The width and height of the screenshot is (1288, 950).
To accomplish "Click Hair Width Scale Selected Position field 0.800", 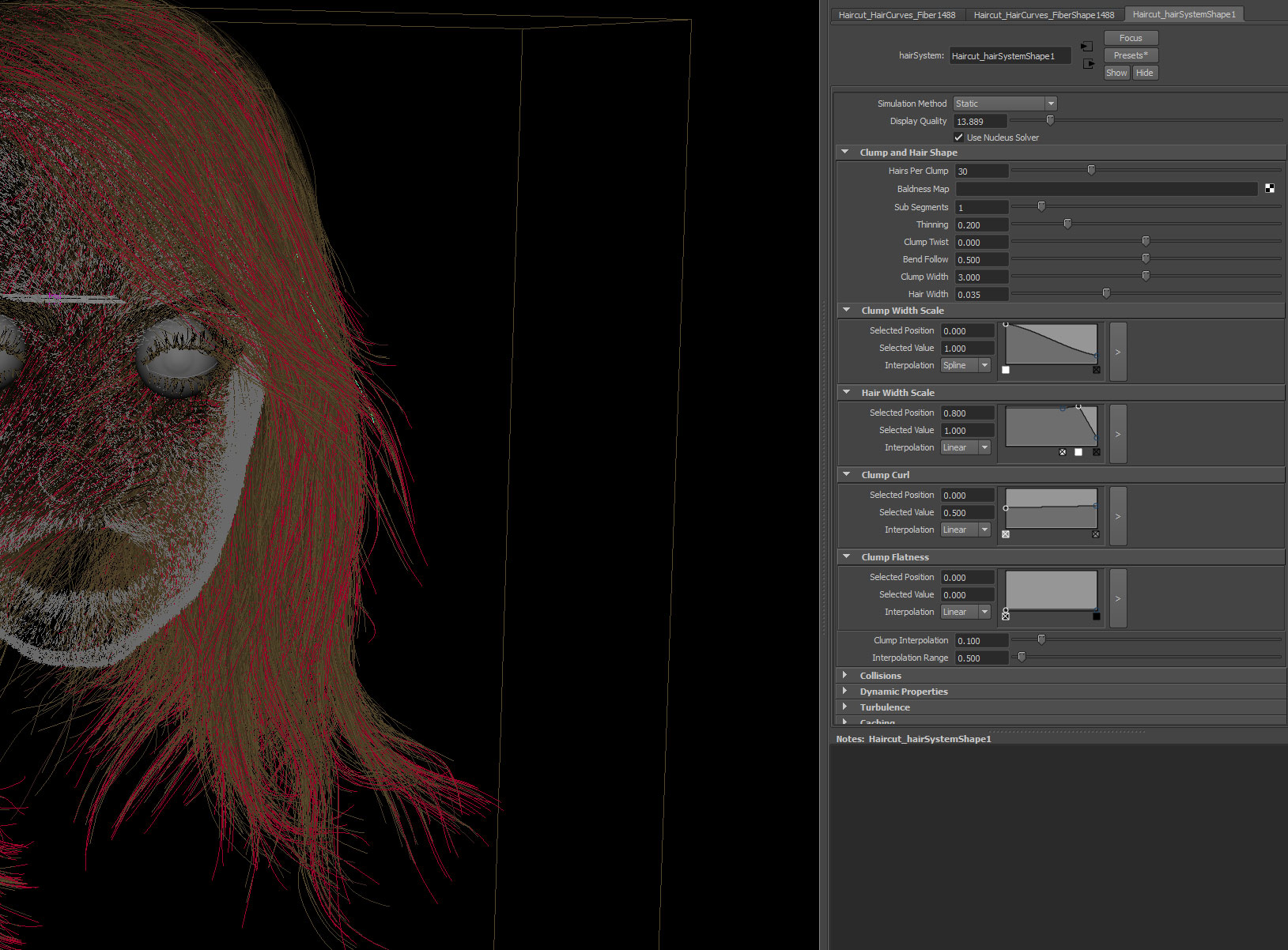I will click(967, 413).
